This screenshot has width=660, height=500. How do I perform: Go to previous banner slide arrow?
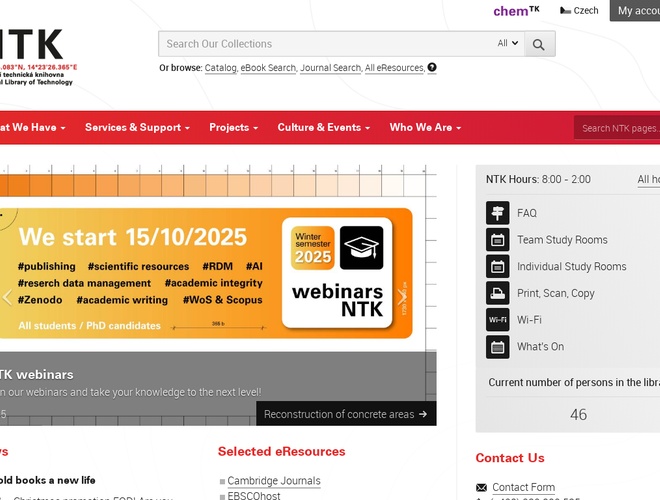7,297
